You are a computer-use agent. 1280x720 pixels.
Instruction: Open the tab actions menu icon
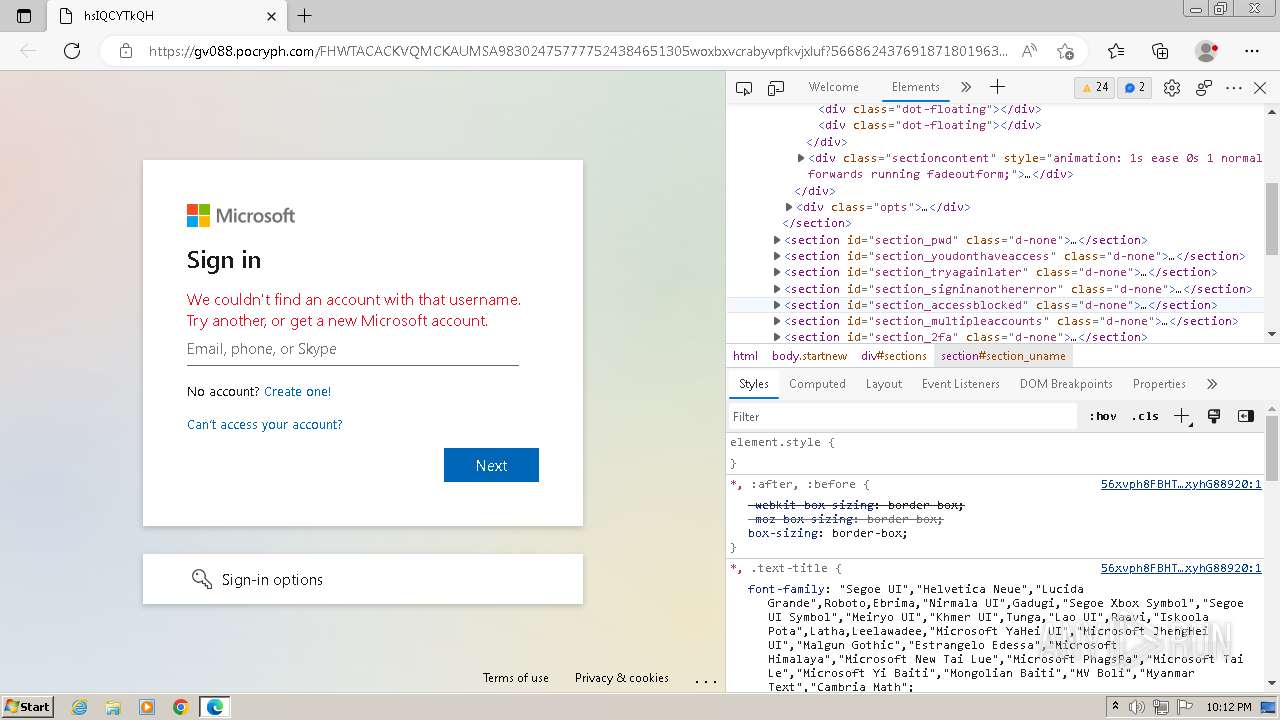pyautogui.click(x=24, y=16)
